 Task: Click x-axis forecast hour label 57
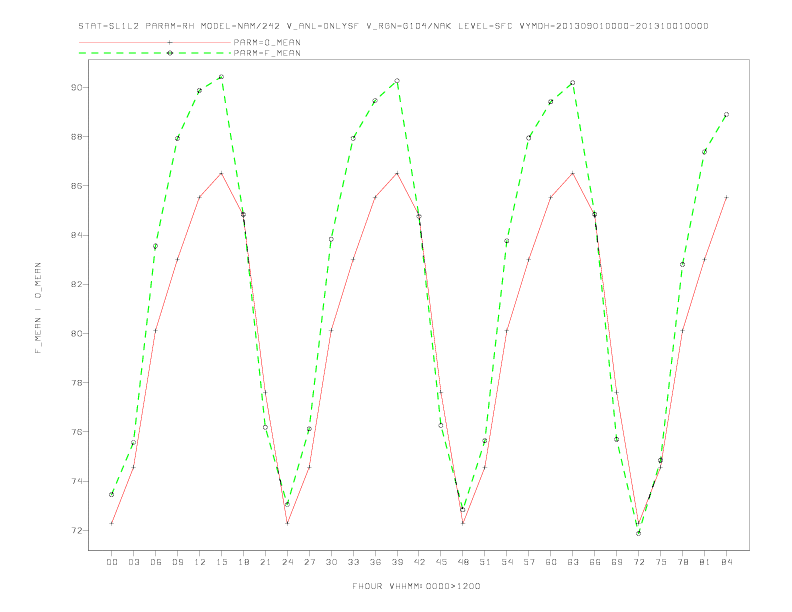coord(529,562)
